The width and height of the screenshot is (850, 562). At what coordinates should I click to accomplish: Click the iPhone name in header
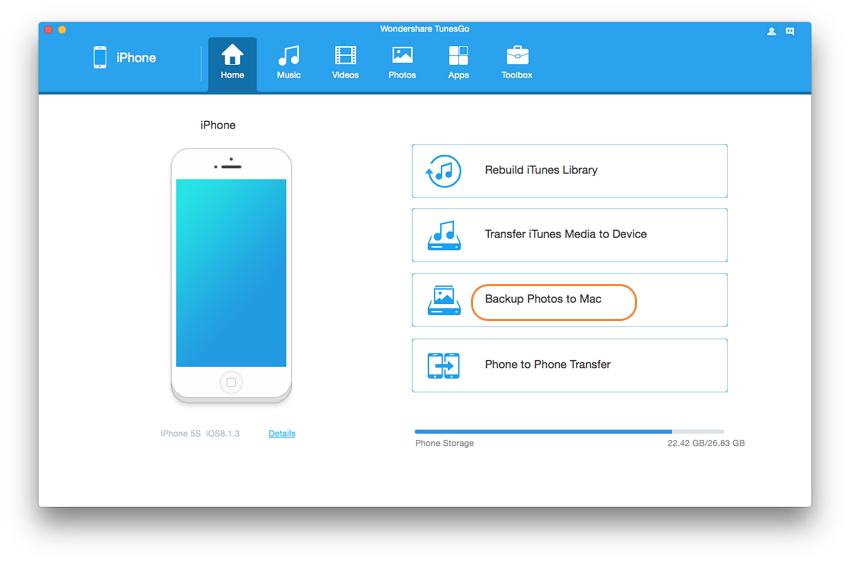pos(136,57)
